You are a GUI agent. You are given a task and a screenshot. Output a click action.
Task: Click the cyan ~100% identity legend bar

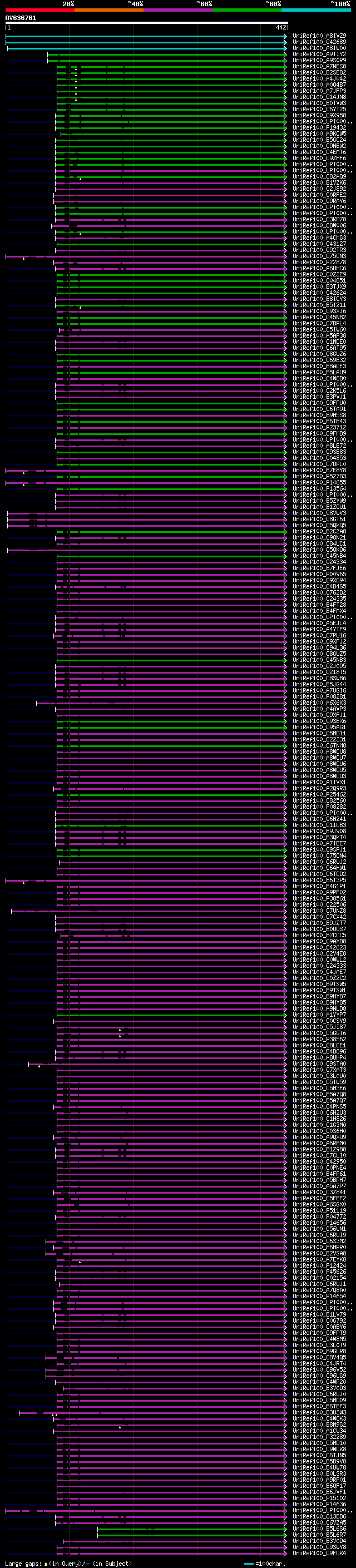[317, 10]
